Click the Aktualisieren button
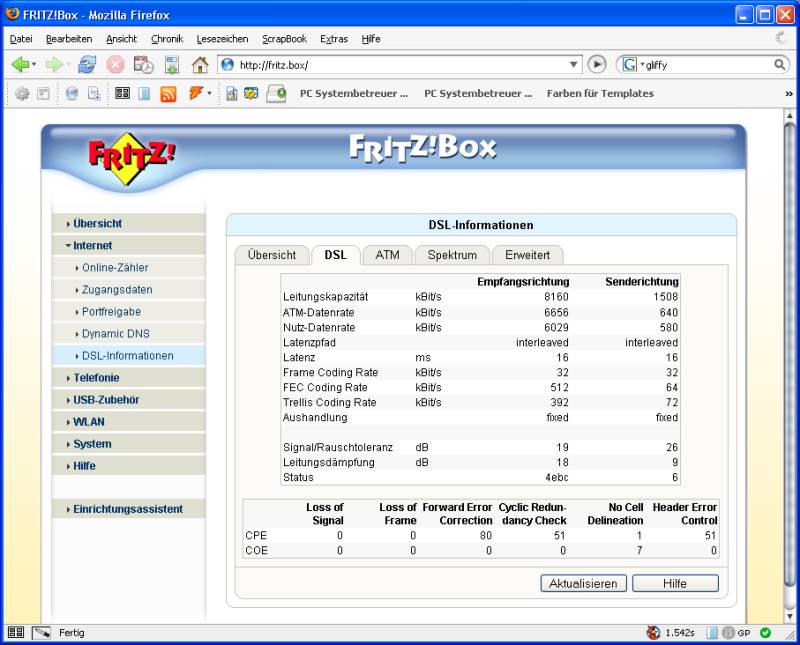The height and width of the screenshot is (645, 800). 583,583
